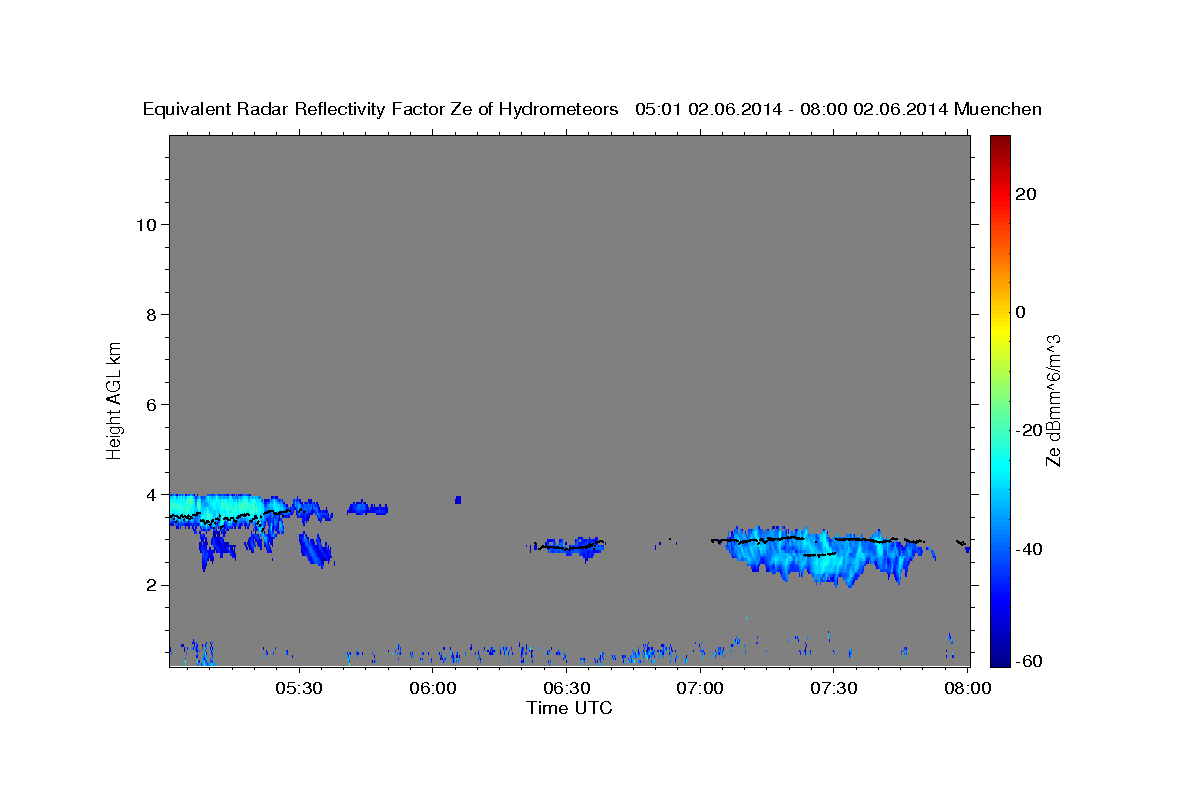Image resolution: width=1200 pixels, height=800 pixels.
Task: Click the '05:30' time tick label
Action: coord(299,689)
